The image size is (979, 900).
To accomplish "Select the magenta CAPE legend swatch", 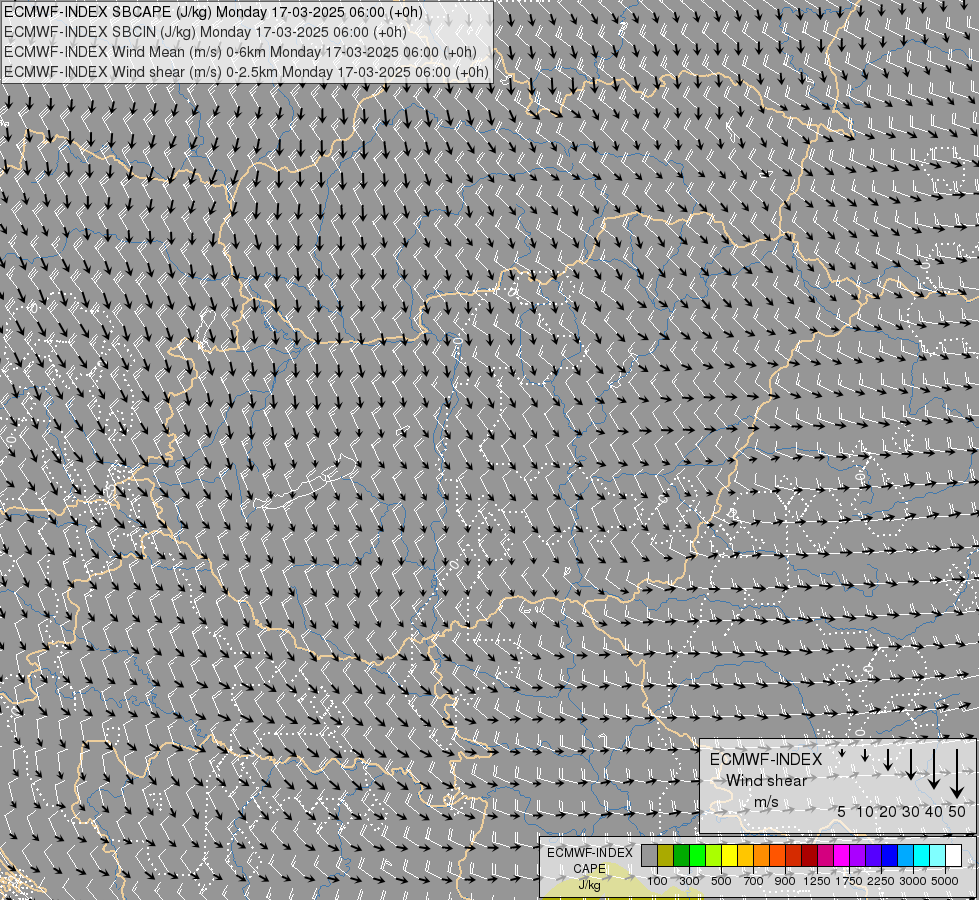I will pos(842,855).
